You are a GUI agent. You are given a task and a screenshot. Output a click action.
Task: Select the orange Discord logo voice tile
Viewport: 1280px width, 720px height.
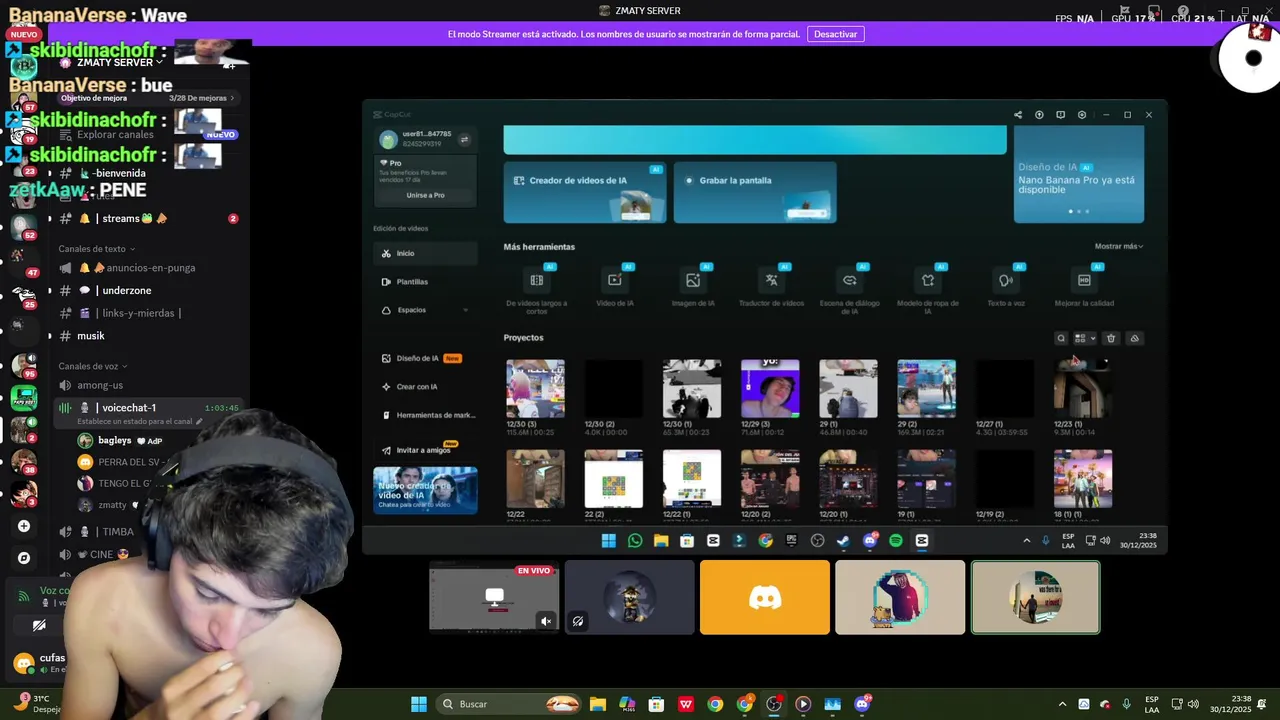(x=765, y=597)
